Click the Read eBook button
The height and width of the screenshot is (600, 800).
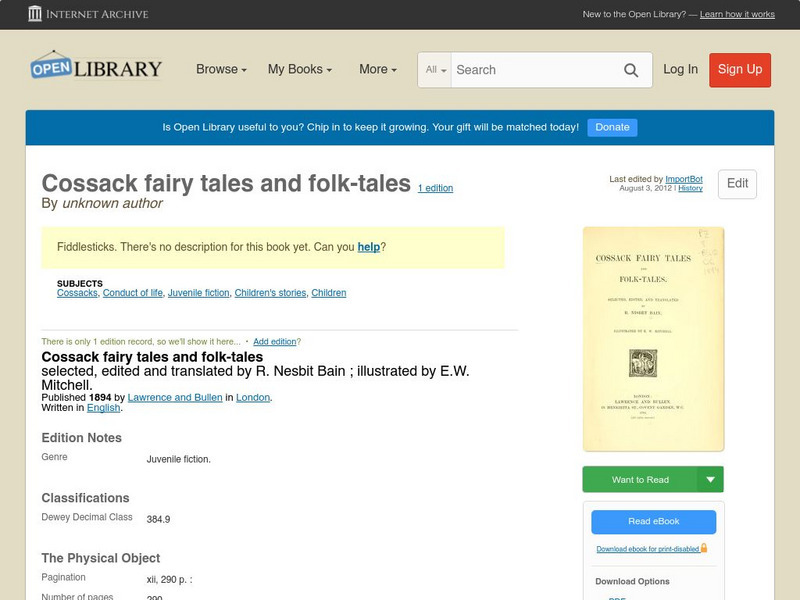tap(653, 521)
